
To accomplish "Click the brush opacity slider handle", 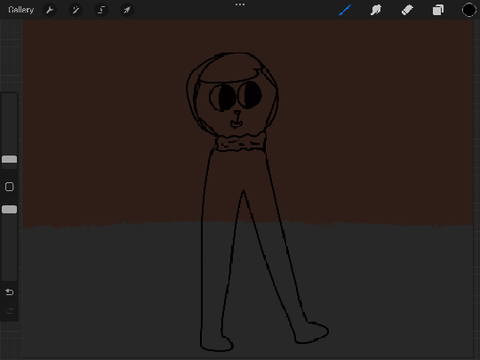I will click(9, 209).
